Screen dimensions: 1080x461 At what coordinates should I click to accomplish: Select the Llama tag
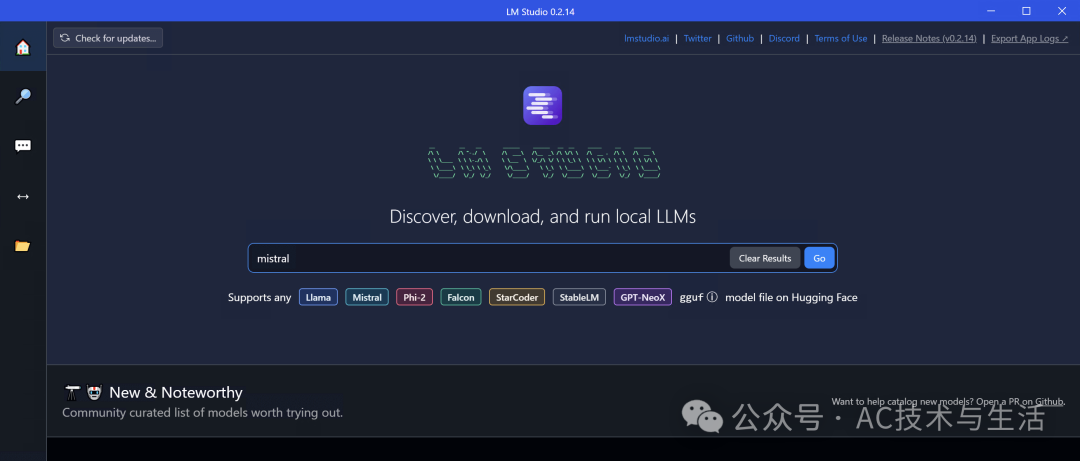(x=318, y=297)
